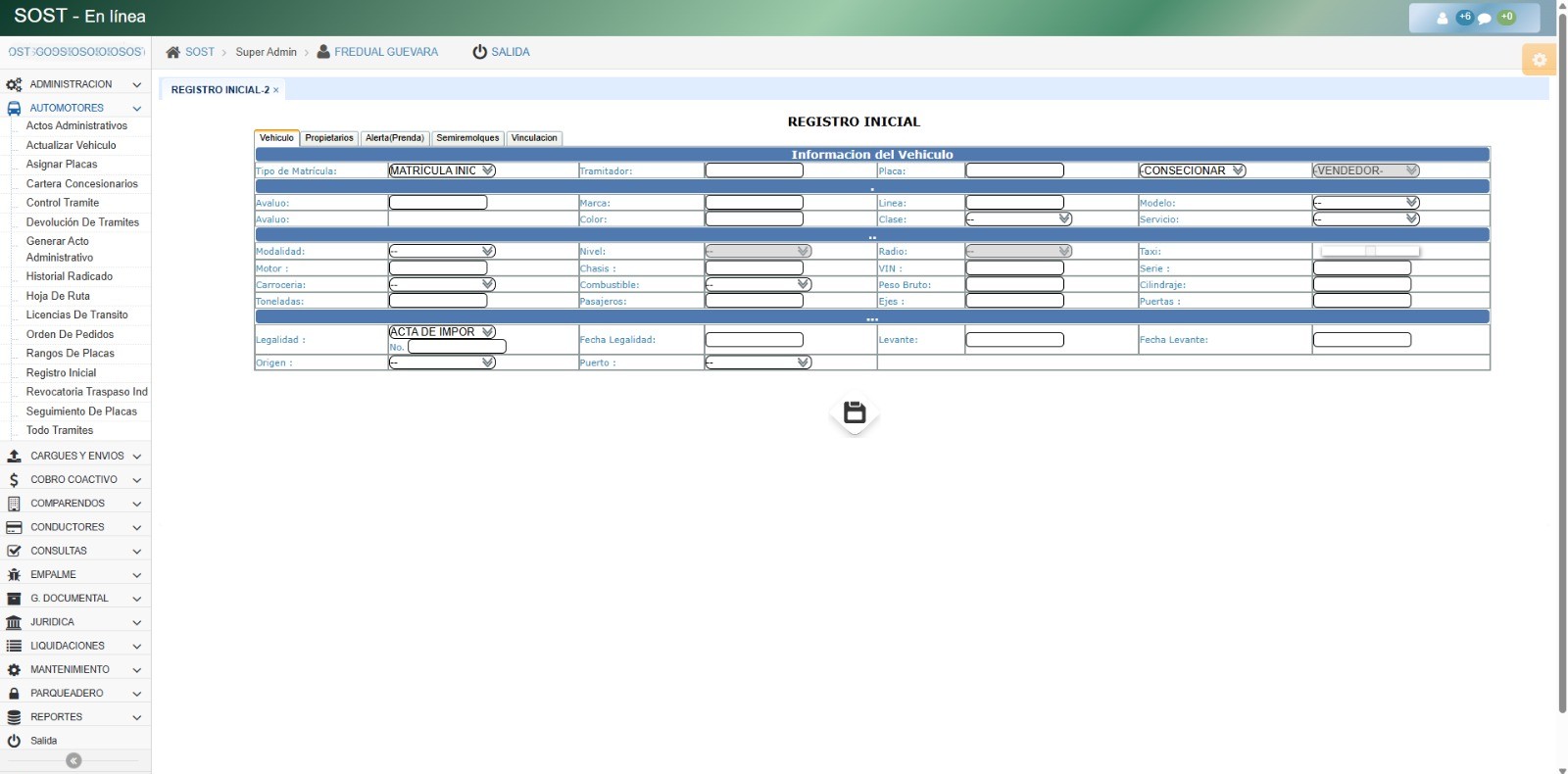Expand the Combustible dropdown
This screenshot has height=774, width=1568.
[x=758, y=285]
